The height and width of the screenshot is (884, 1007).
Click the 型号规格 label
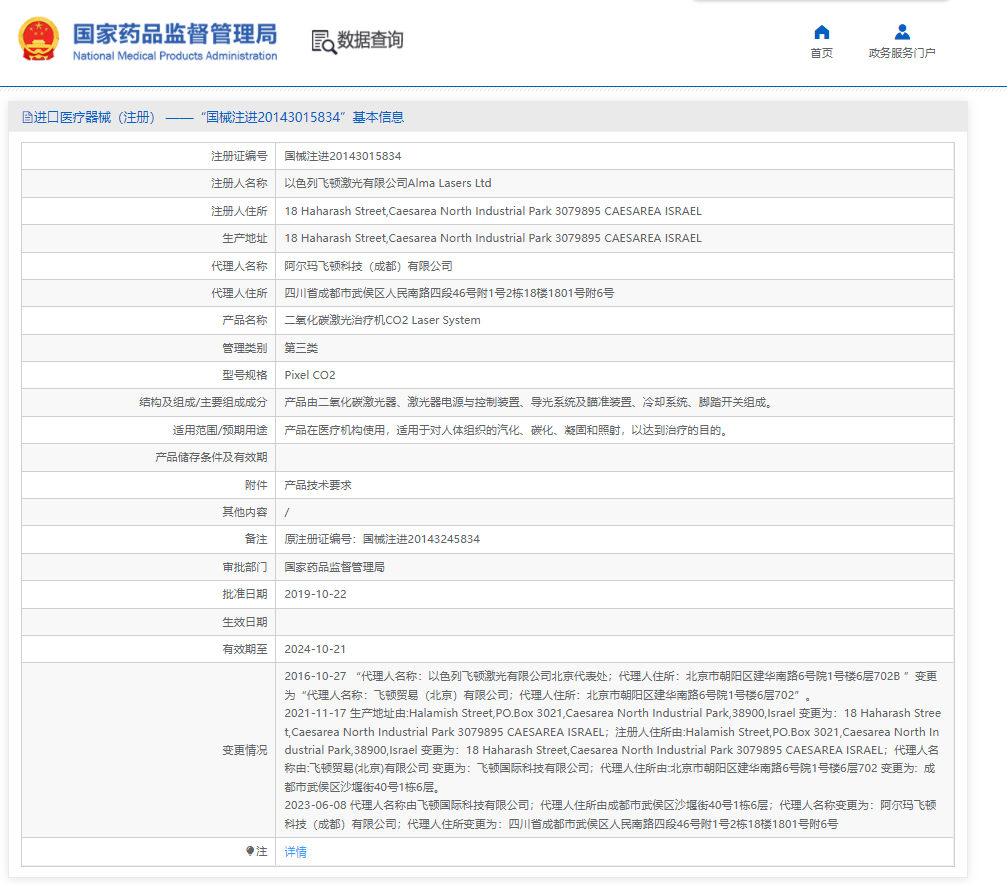pos(245,375)
